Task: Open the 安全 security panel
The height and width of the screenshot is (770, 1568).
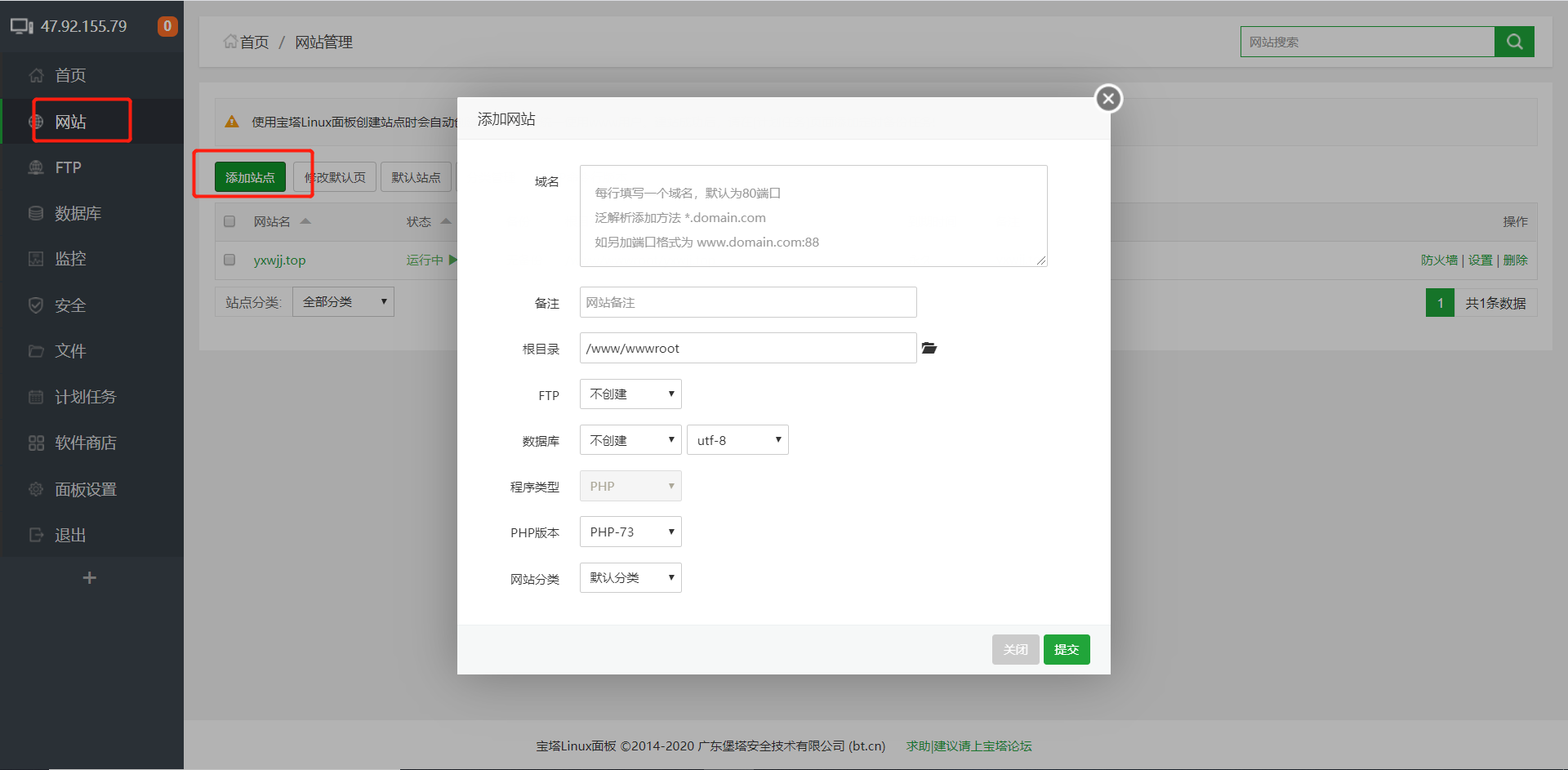Action: [69, 305]
